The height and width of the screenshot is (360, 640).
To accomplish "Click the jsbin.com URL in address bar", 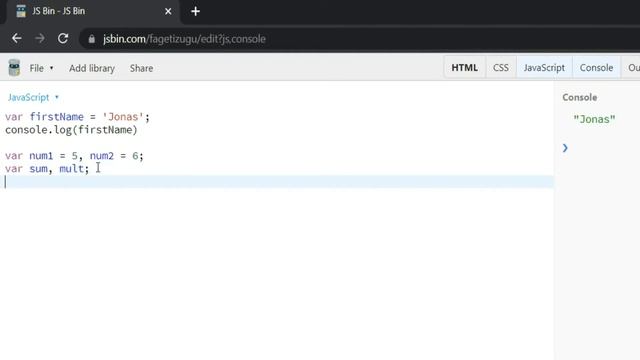I will pos(184,39).
